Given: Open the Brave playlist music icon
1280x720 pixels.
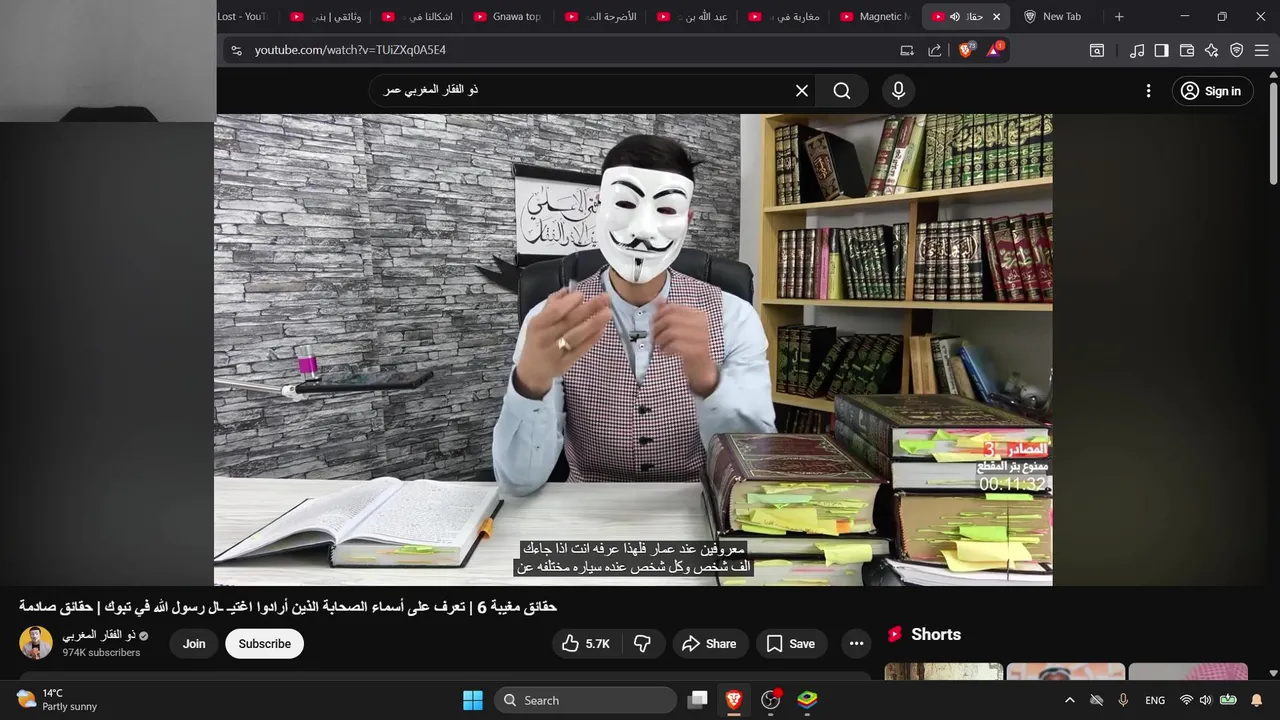Looking at the screenshot, I should (x=1137, y=50).
